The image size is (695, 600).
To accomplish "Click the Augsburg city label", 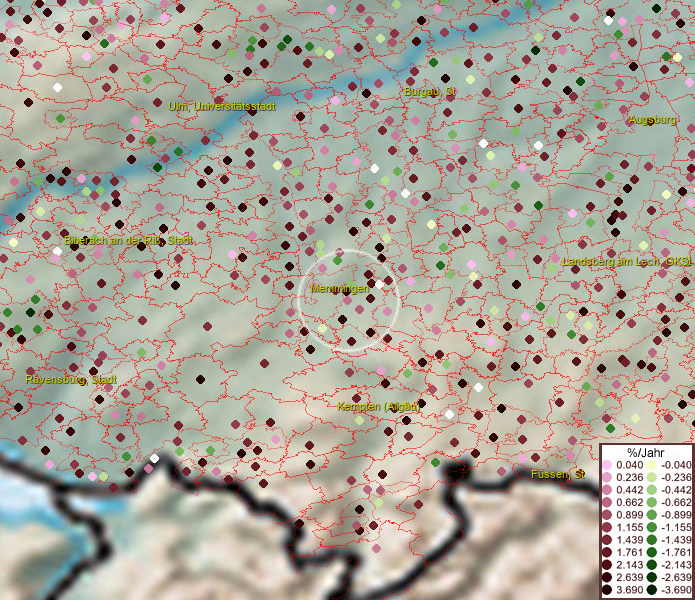I will [652, 120].
